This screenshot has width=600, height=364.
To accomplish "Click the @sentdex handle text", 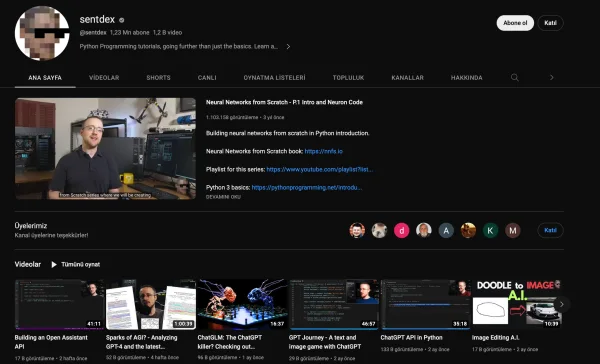I will coord(93,33).
